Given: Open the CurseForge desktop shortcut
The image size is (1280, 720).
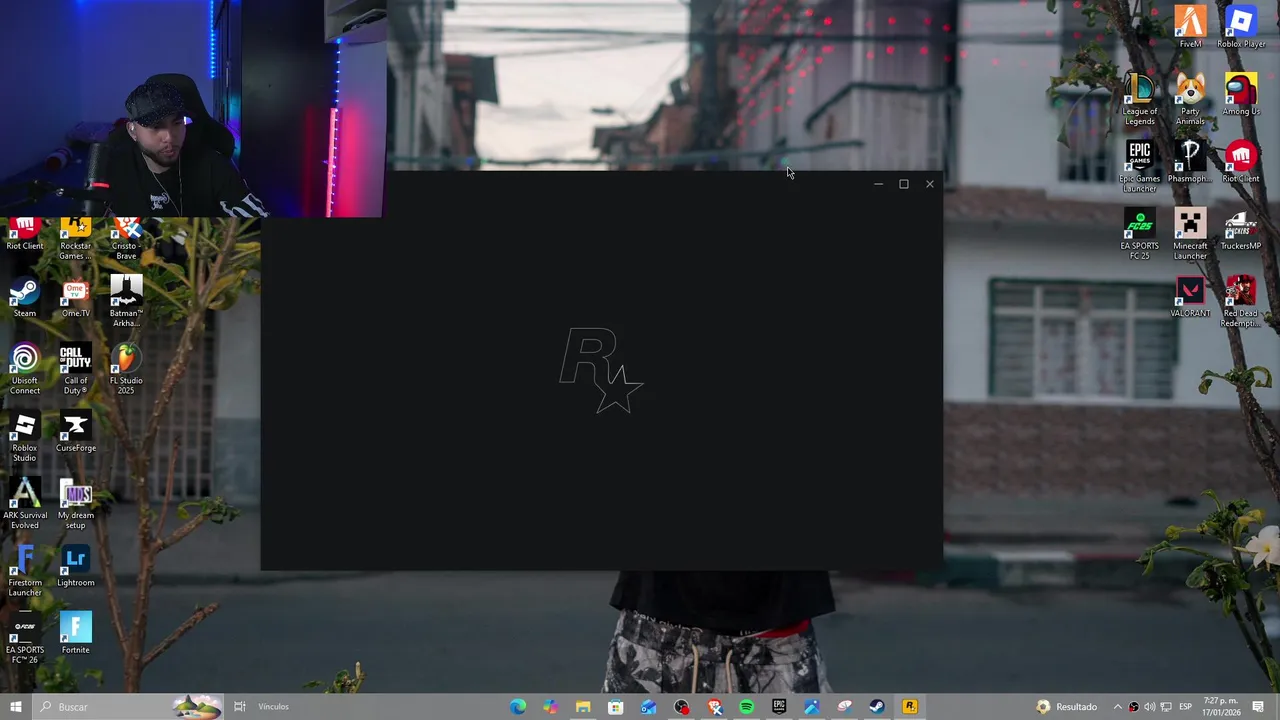Looking at the screenshot, I should point(75,431).
